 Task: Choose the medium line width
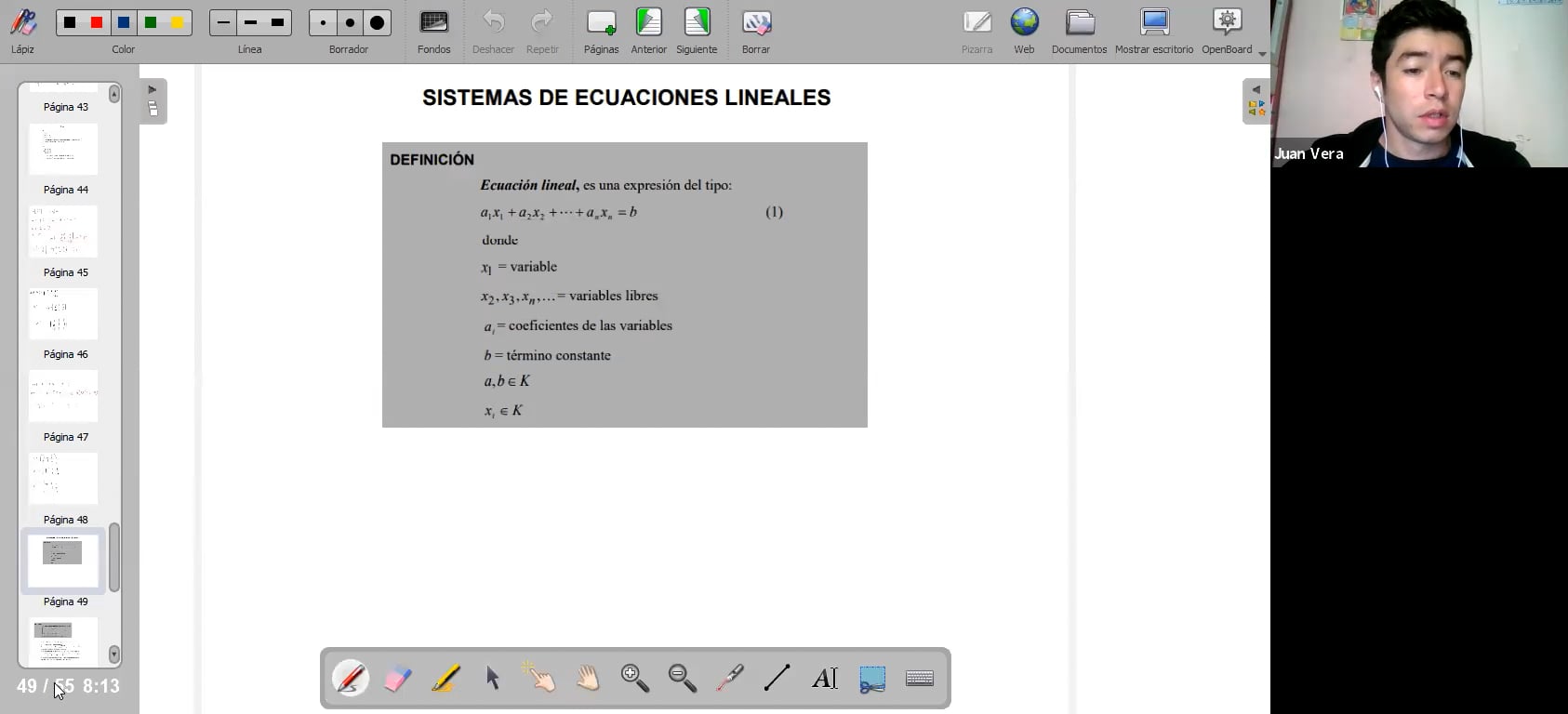pyautogui.click(x=250, y=22)
